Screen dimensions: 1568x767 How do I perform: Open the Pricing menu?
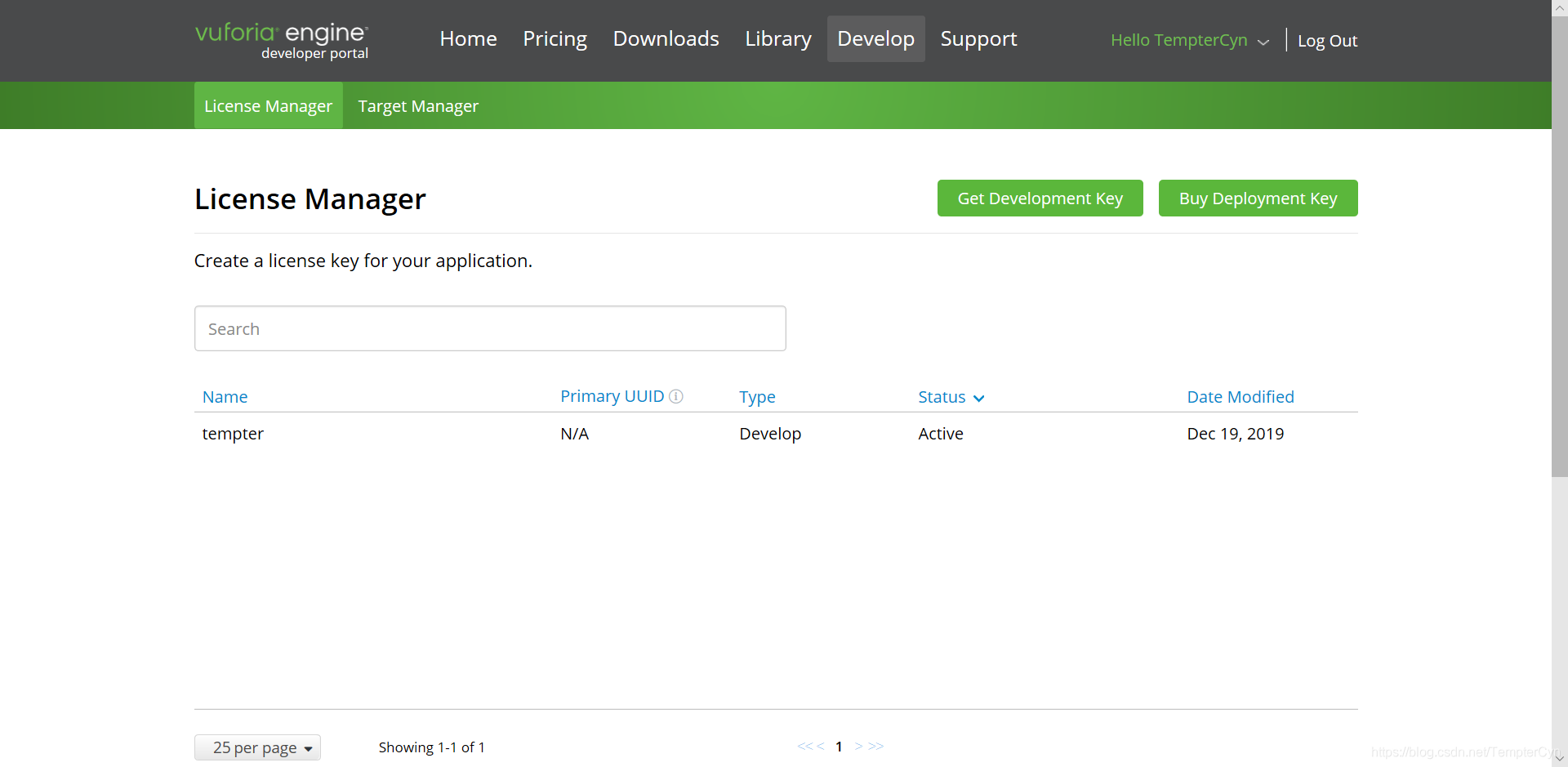point(555,38)
